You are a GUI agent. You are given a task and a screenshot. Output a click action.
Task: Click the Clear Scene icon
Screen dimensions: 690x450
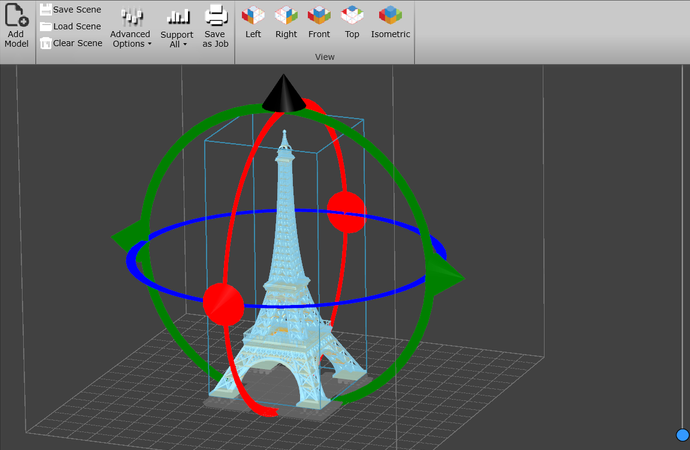(45, 43)
